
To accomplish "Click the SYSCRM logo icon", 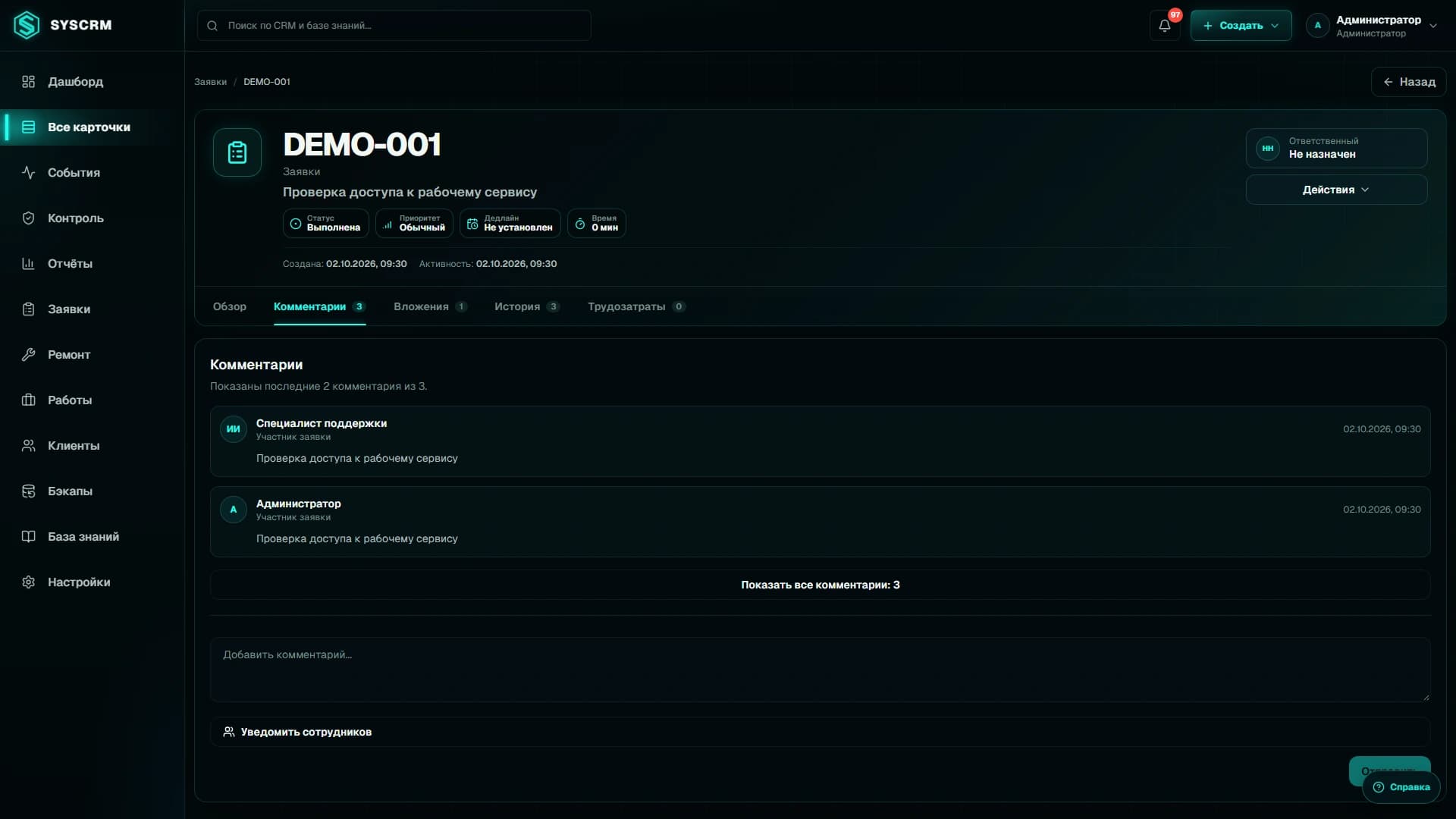I will pos(27,25).
